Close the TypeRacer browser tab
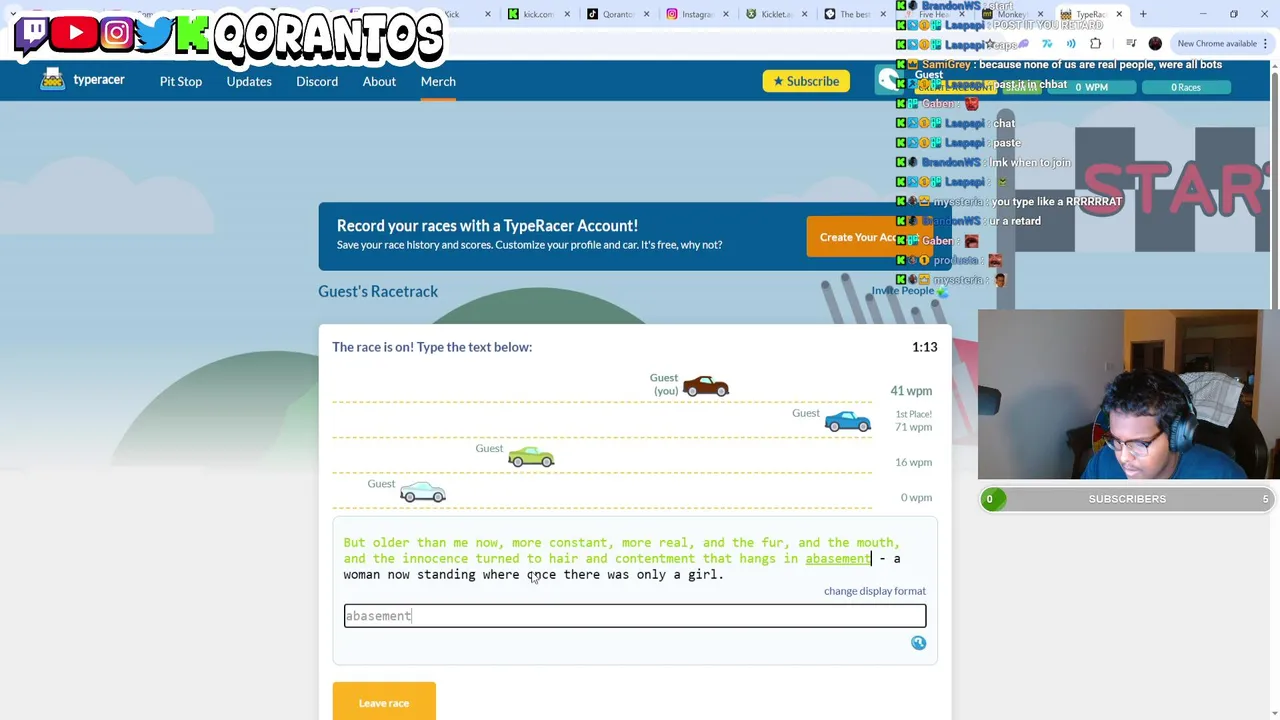This screenshot has width=1280, height=720. point(1119,14)
